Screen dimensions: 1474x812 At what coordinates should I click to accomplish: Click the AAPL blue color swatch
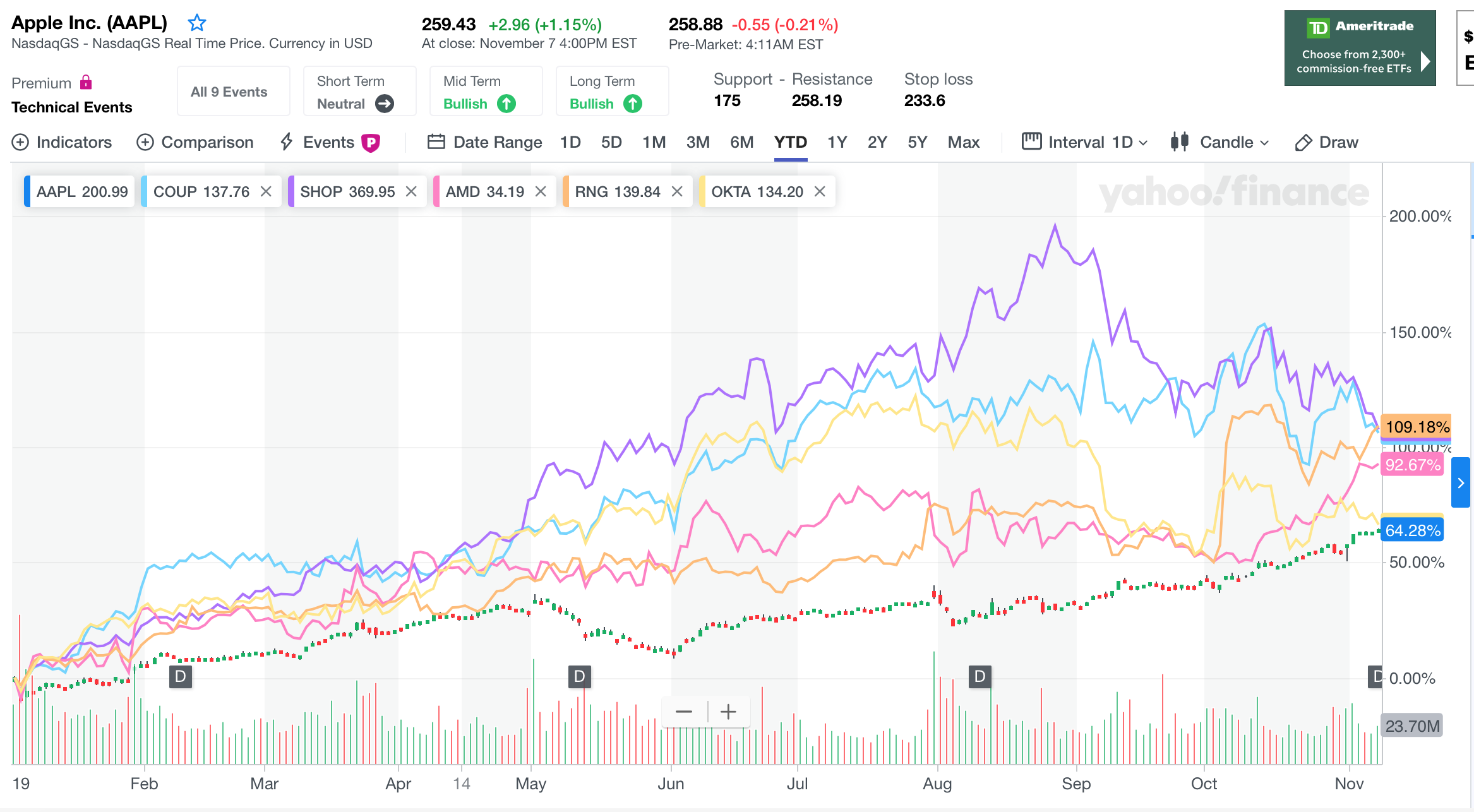[27, 191]
